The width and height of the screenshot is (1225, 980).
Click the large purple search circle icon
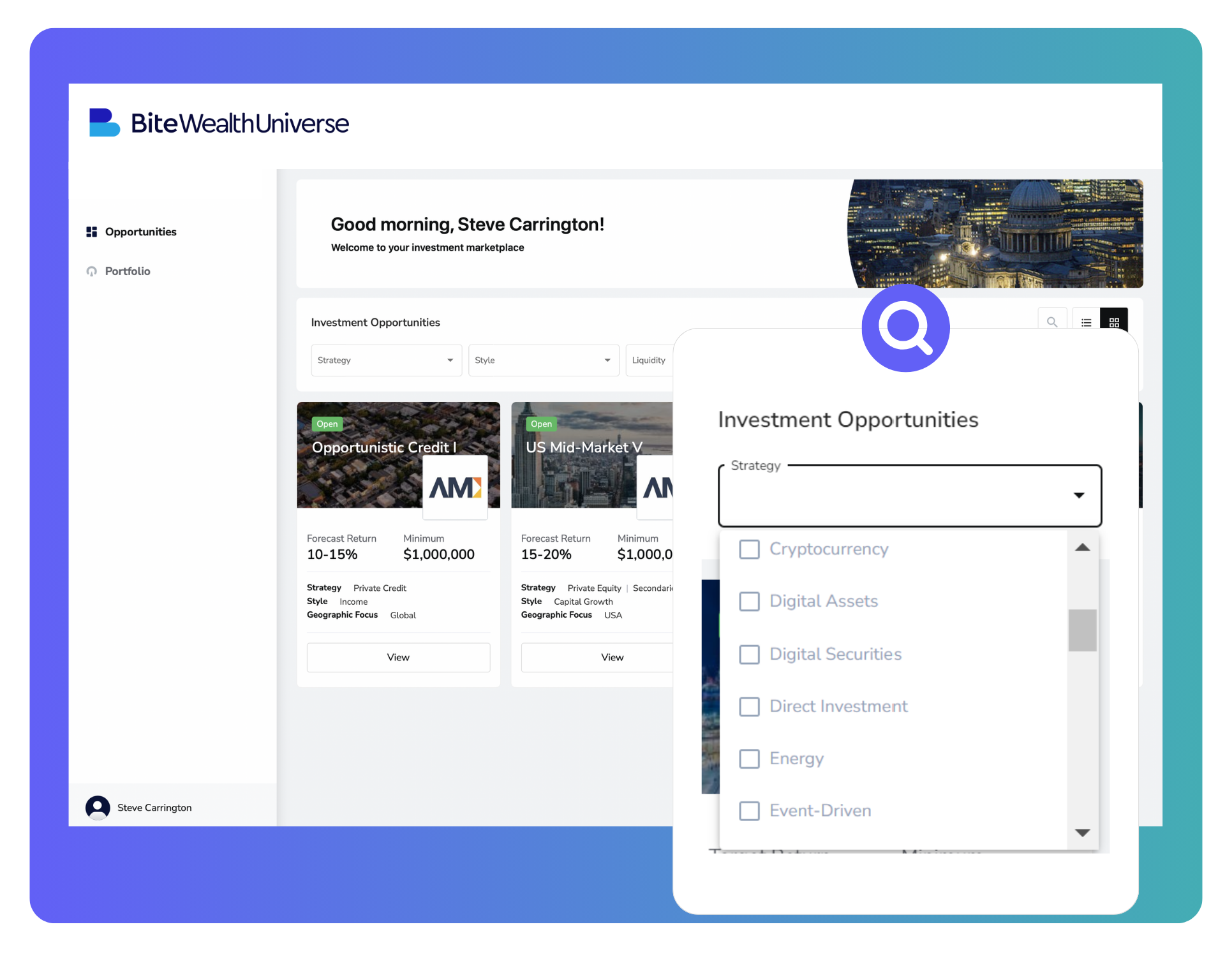(x=905, y=328)
